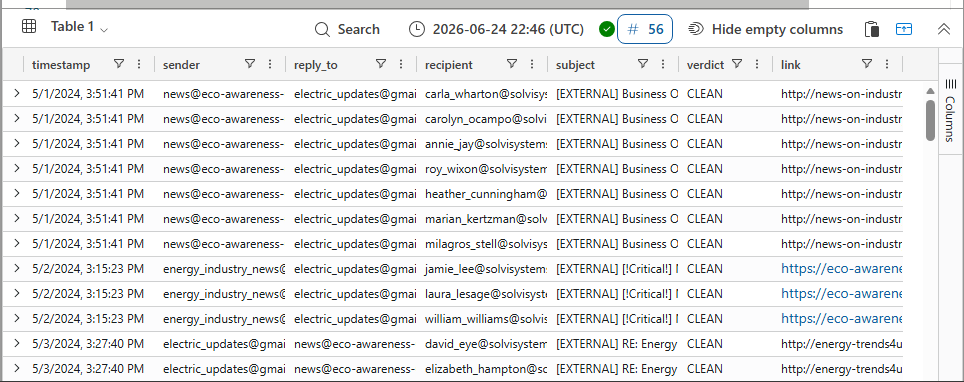This screenshot has width=964, height=382.
Task: Open verdict column options menu
Action: [757, 64]
